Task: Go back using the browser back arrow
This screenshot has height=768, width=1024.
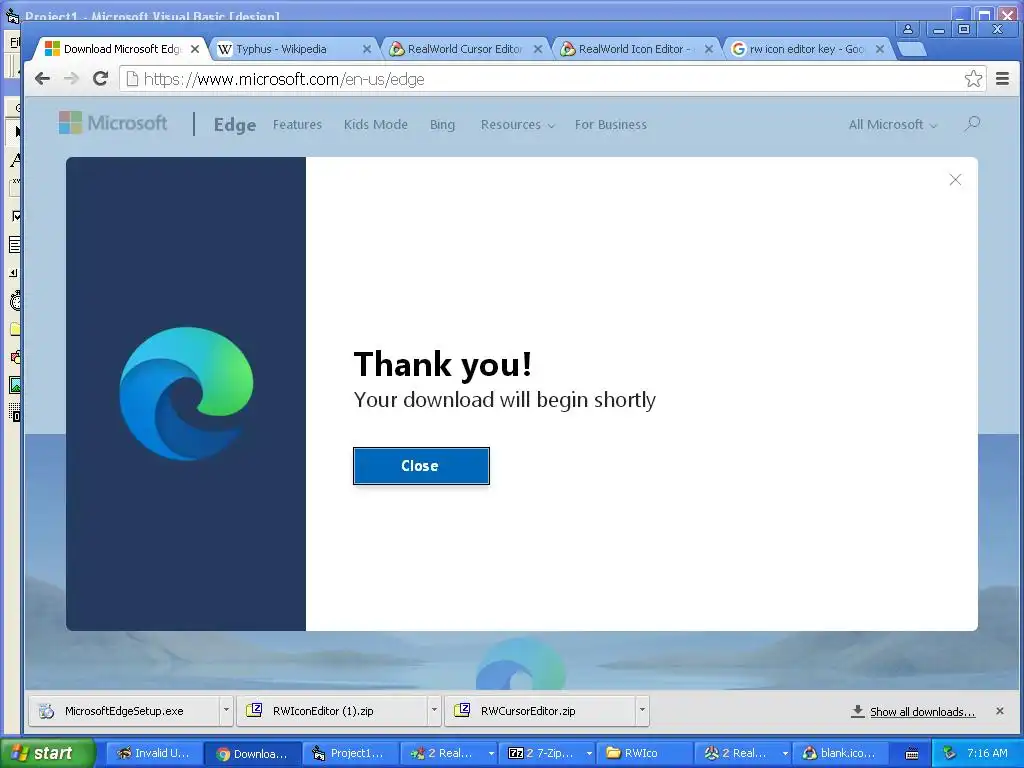Action: pos(42,79)
